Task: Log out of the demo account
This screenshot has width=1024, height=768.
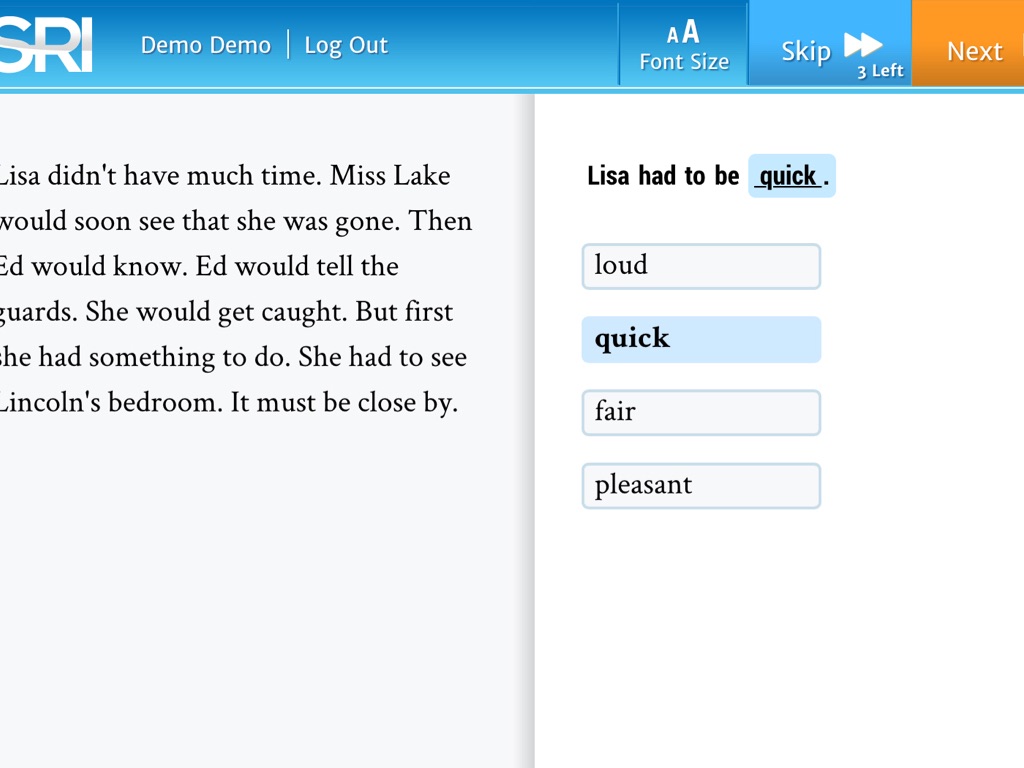Action: click(x=346, y=45)
